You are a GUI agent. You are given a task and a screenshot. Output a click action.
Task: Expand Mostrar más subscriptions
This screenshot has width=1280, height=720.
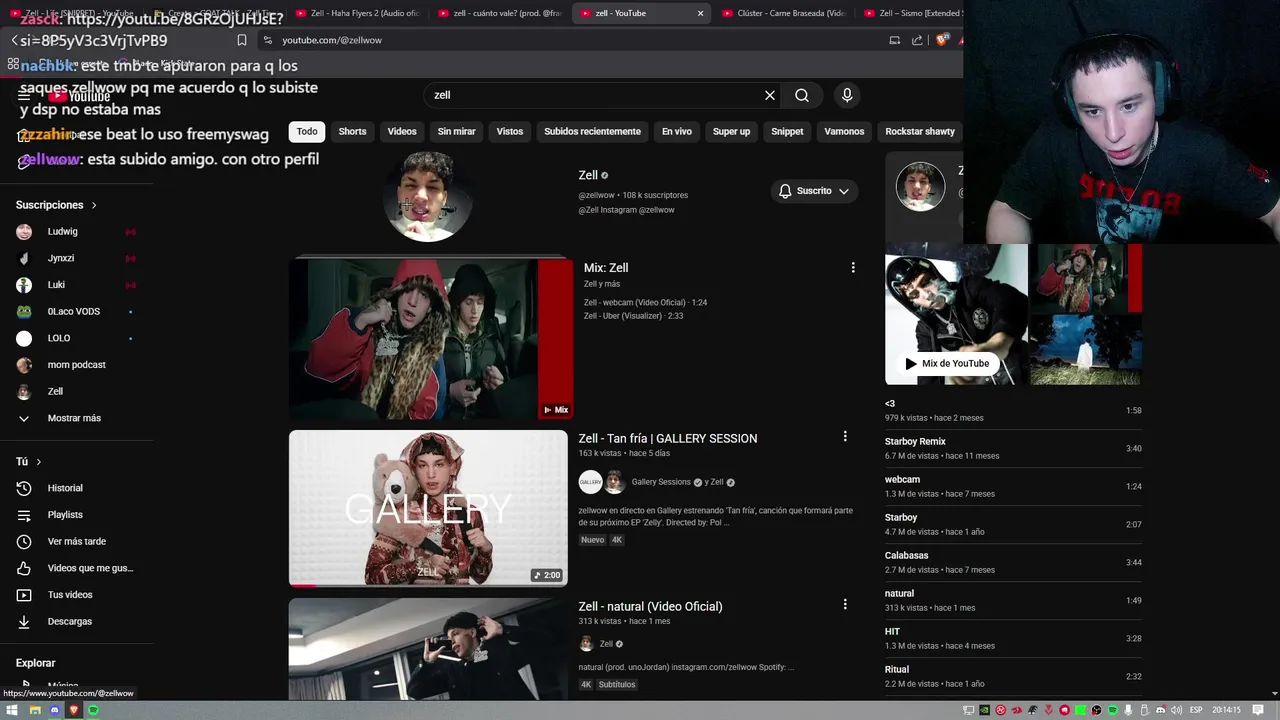(x=75, y=418)
